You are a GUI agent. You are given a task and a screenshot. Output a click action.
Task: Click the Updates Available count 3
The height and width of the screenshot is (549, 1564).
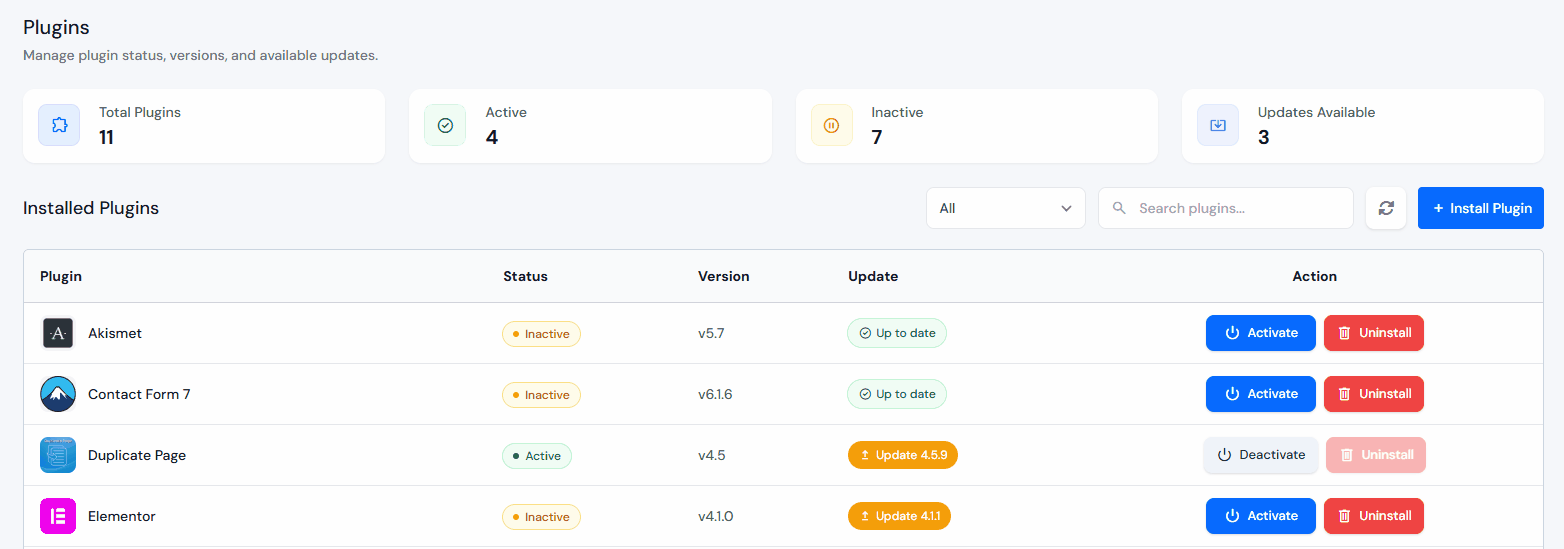(x=1264, y=137)
